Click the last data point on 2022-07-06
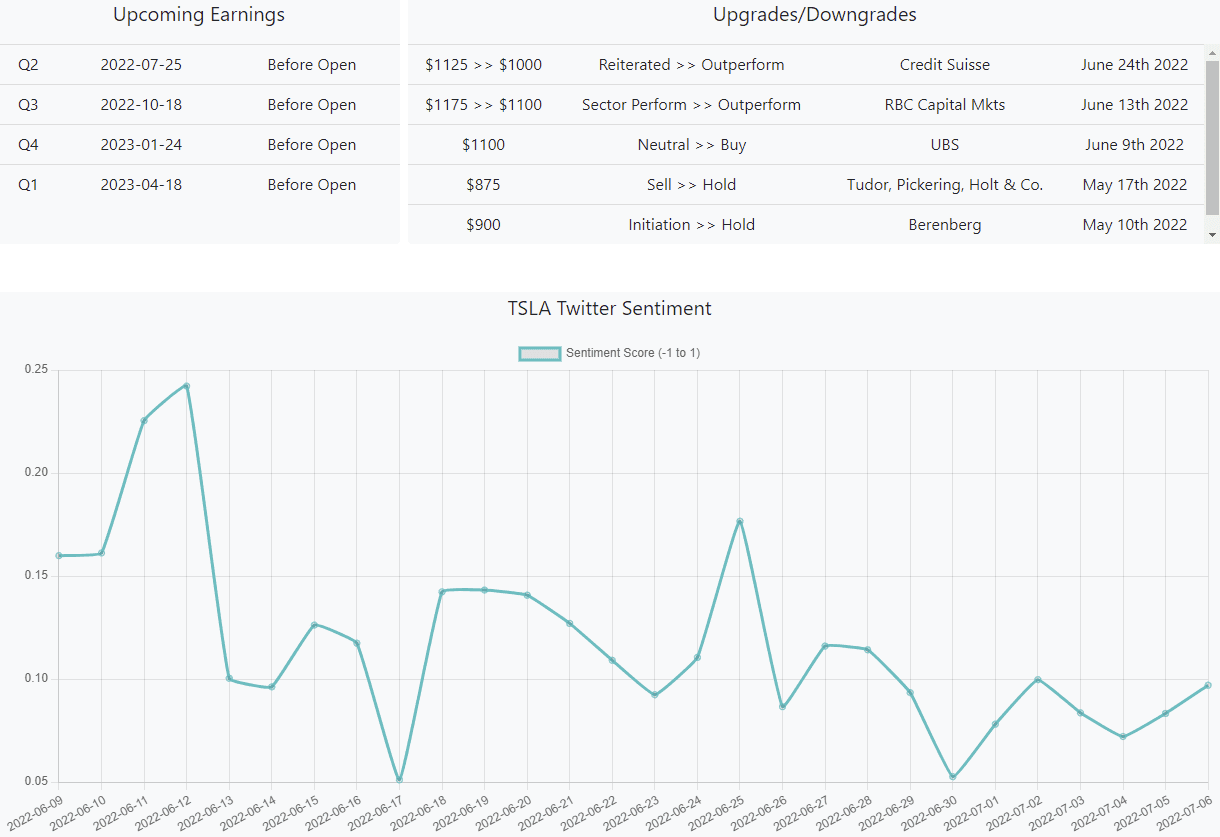Viewport: 1220px width, 837px height. click(x=1208, y=685)
